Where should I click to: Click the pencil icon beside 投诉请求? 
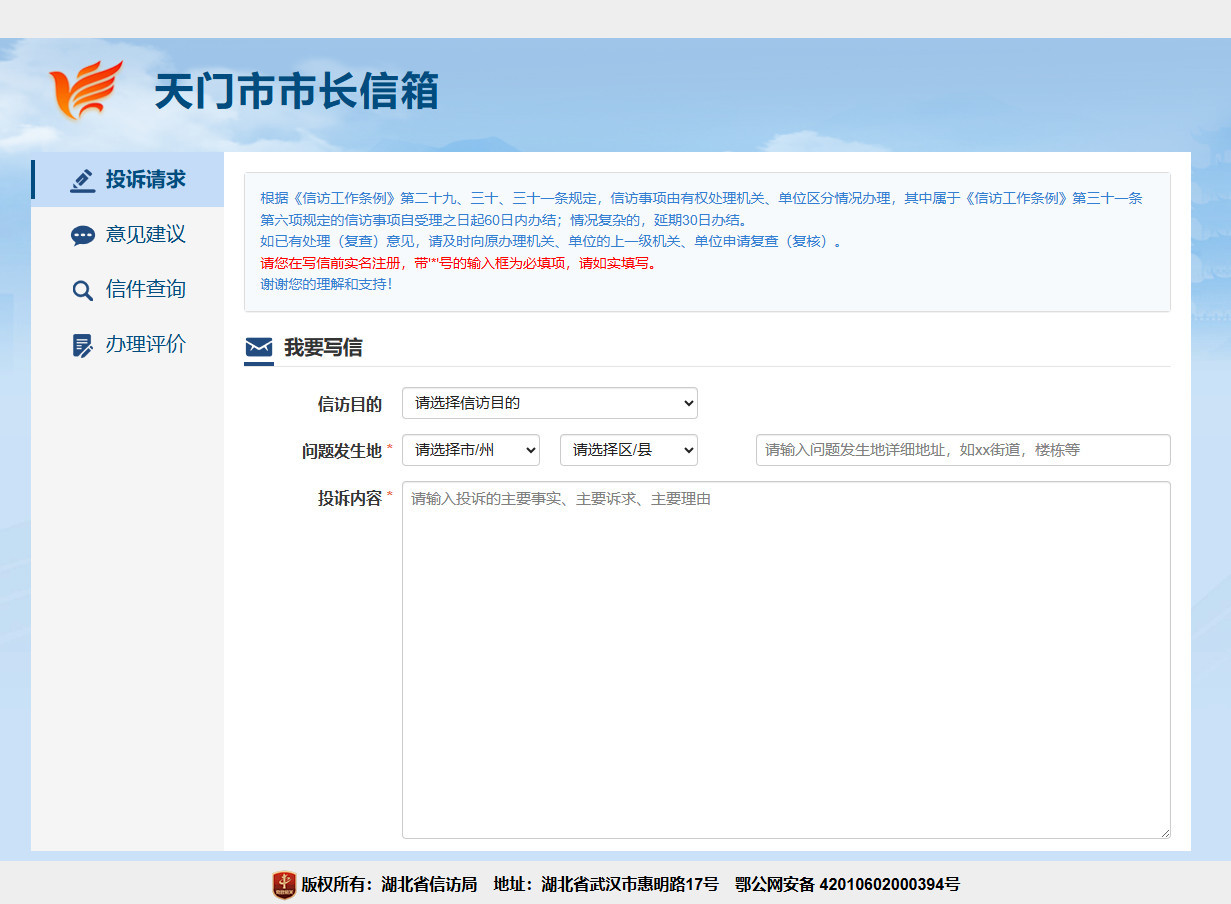click(x=83, y=180)
